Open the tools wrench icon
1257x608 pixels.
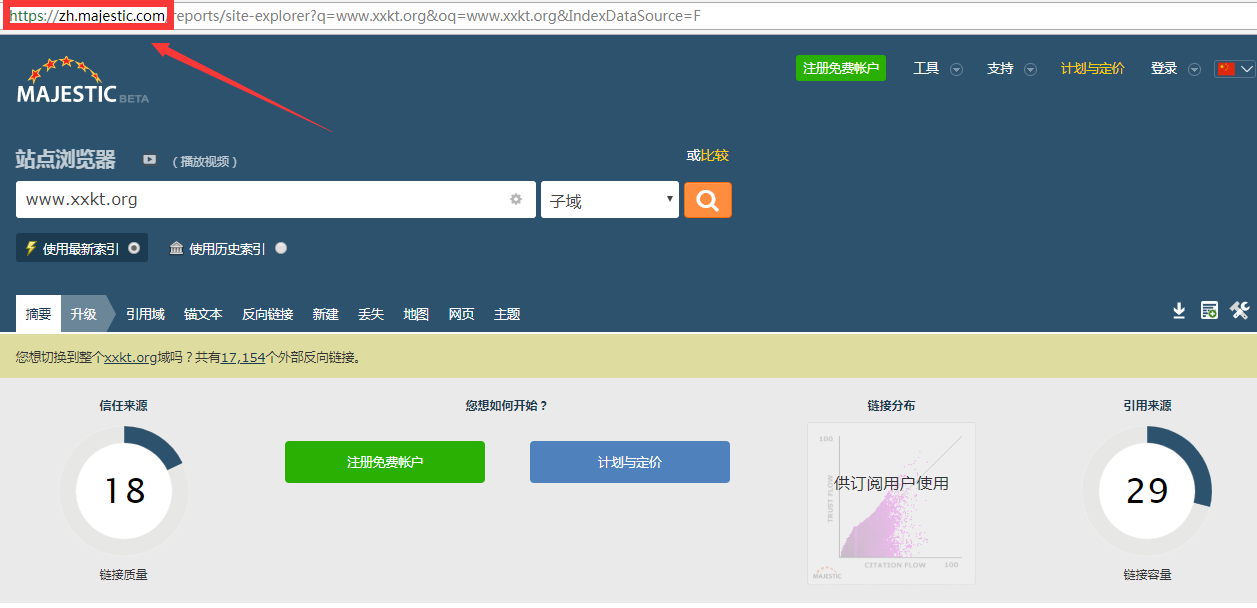pyautogui.click(x=1240, y=311)
